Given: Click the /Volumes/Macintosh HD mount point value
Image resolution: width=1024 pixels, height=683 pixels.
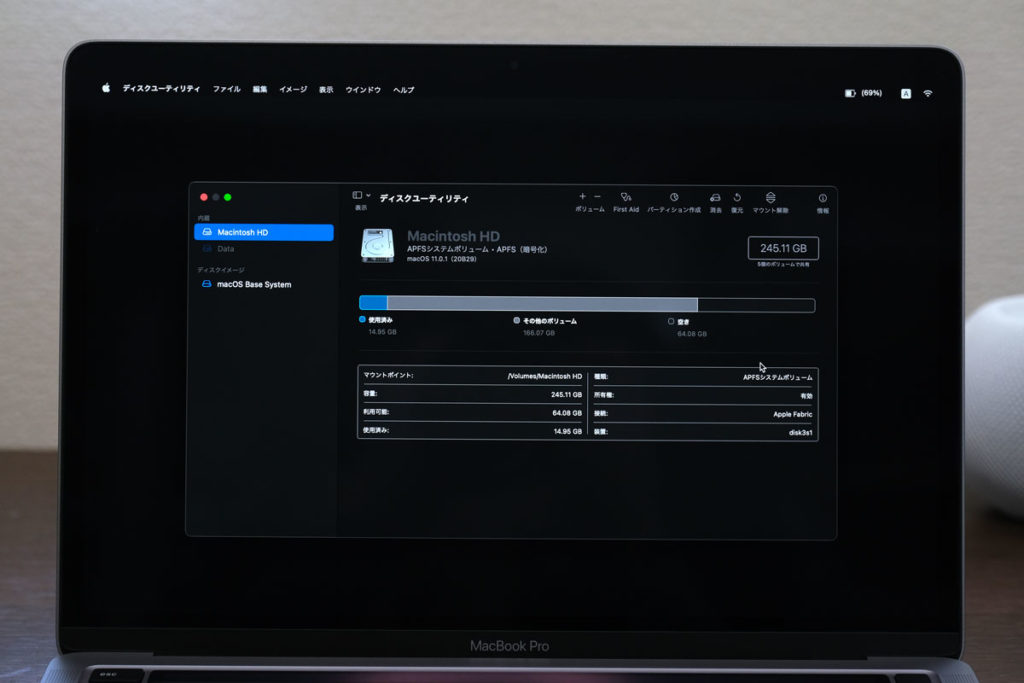Looking at the screenshot, I should [x=545, y=376].
